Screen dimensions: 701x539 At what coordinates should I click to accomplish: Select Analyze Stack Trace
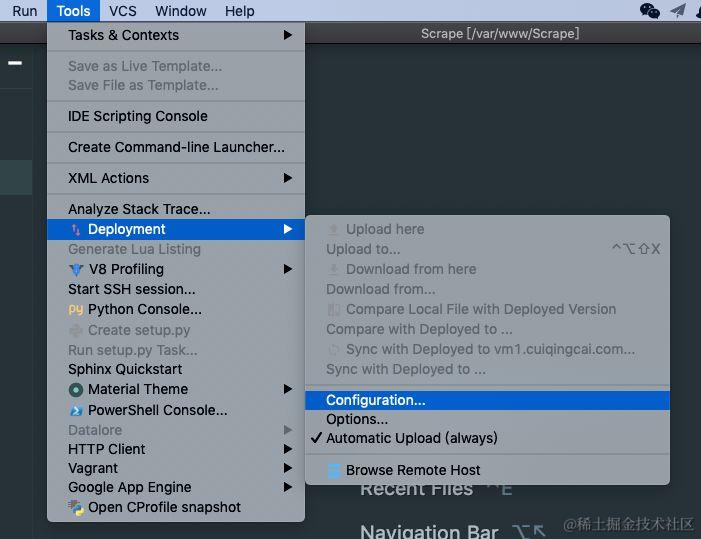(x=176, y=209)
